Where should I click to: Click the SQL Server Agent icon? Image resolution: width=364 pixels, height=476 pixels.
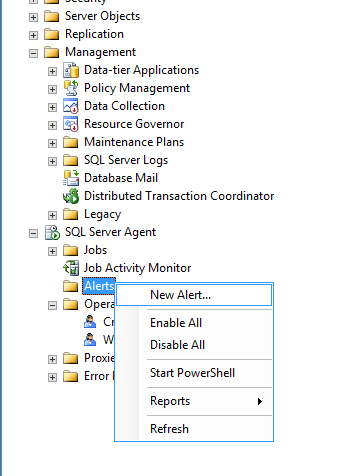click(52, 232)
